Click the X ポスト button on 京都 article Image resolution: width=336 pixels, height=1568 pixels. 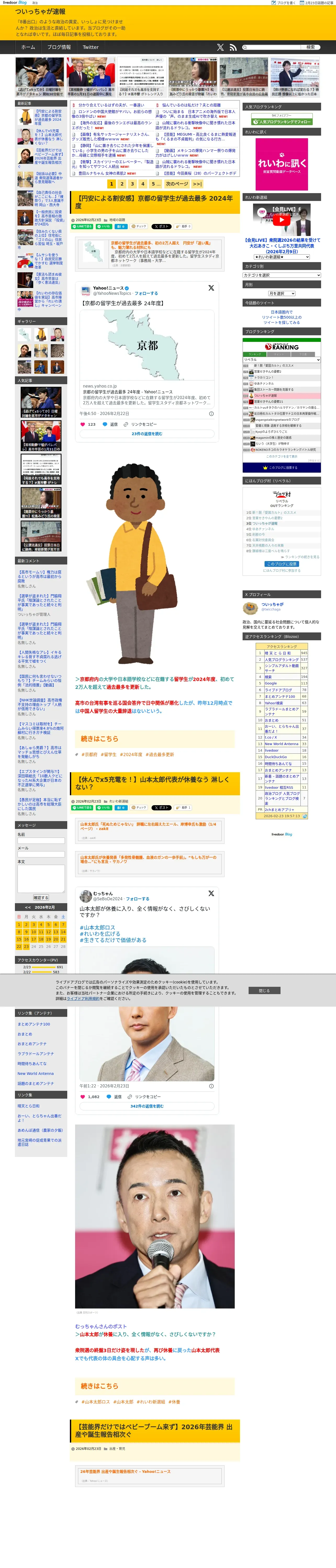pos(162,226)
